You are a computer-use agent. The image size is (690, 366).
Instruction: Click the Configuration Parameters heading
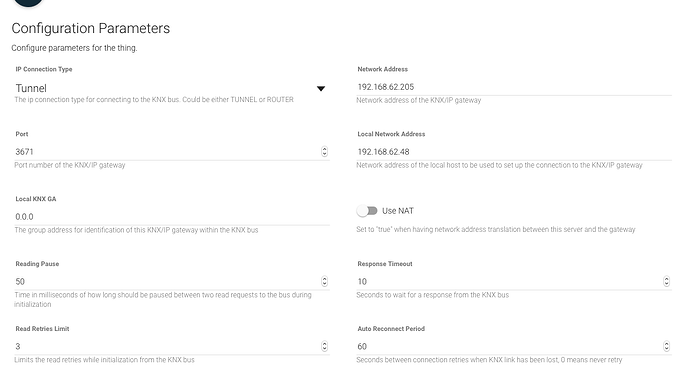[91, 28]
